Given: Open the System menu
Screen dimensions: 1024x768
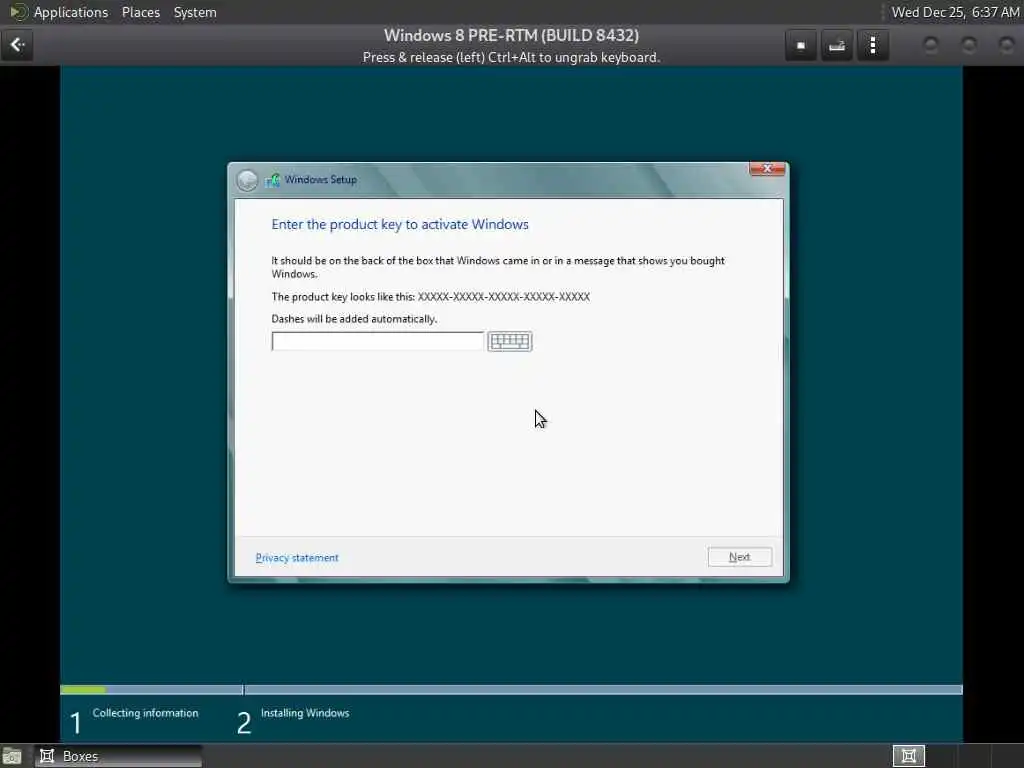Looking at the screenshot, I should (x=195, y=12).
